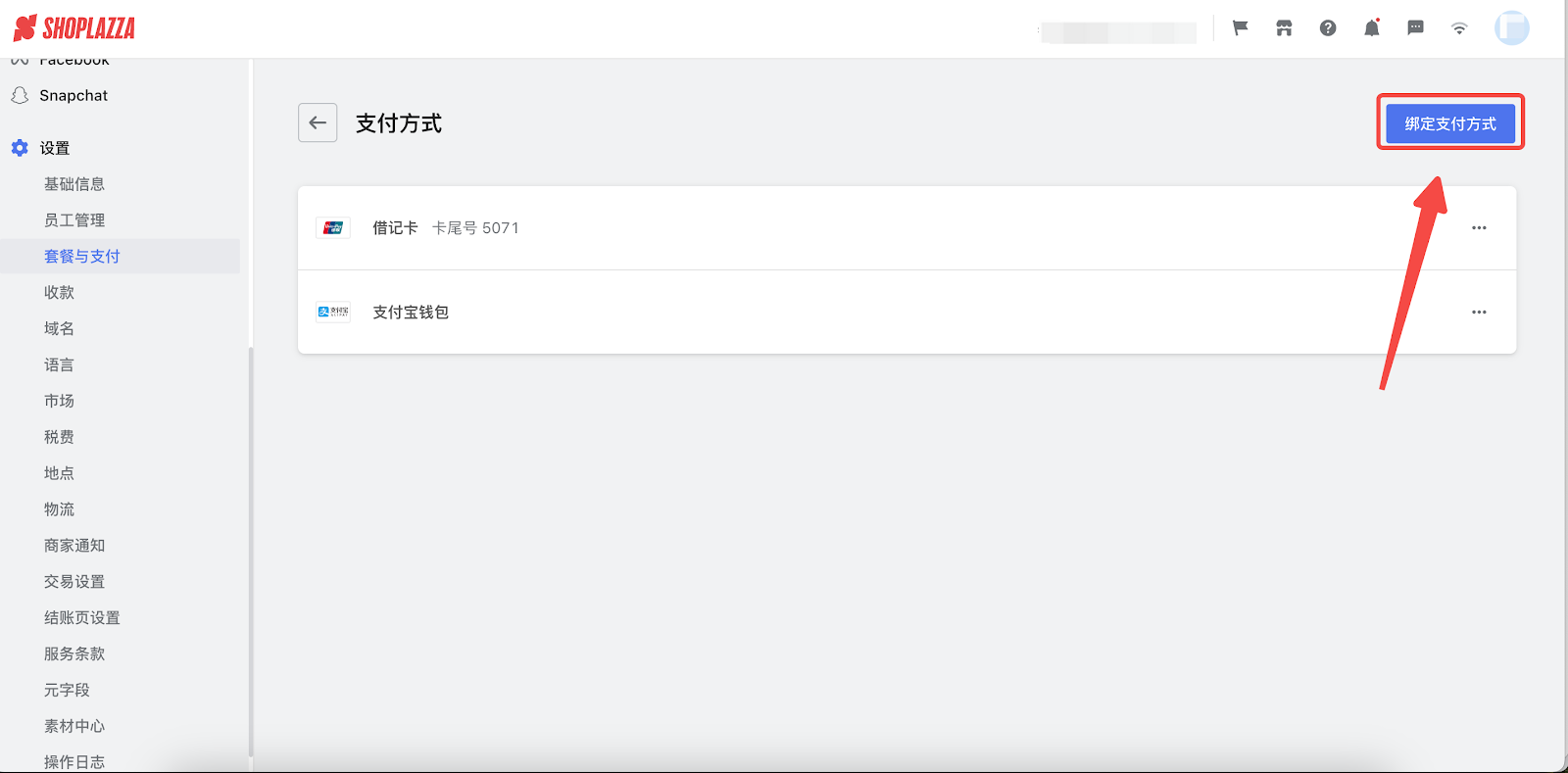Open more options for 支付宝钱包 row
This screenshot has height=773, width=1568.
(x=1479, y=312)
